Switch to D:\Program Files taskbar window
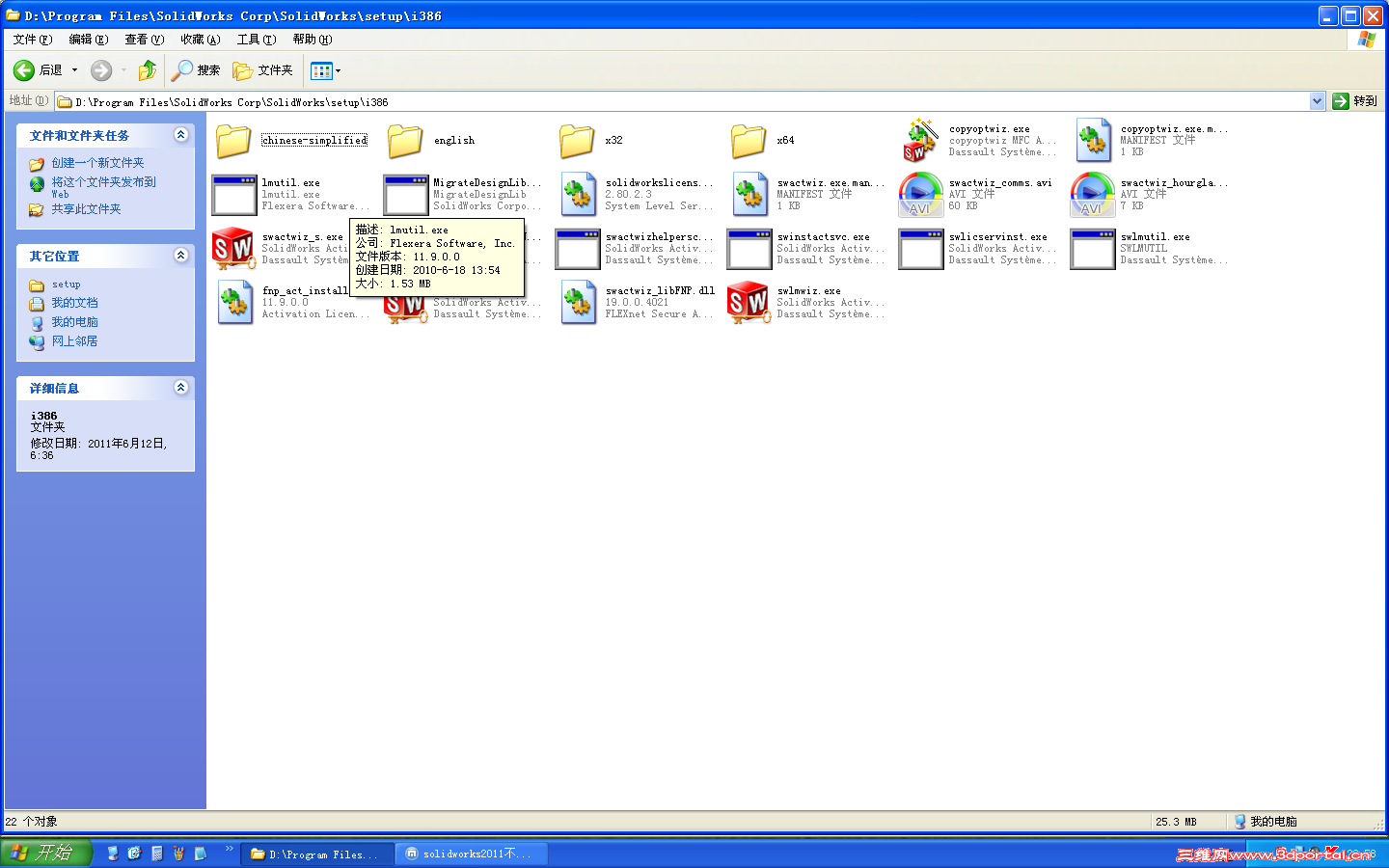Viewport: 1389px width, 868px height. [x=316, y=854]
